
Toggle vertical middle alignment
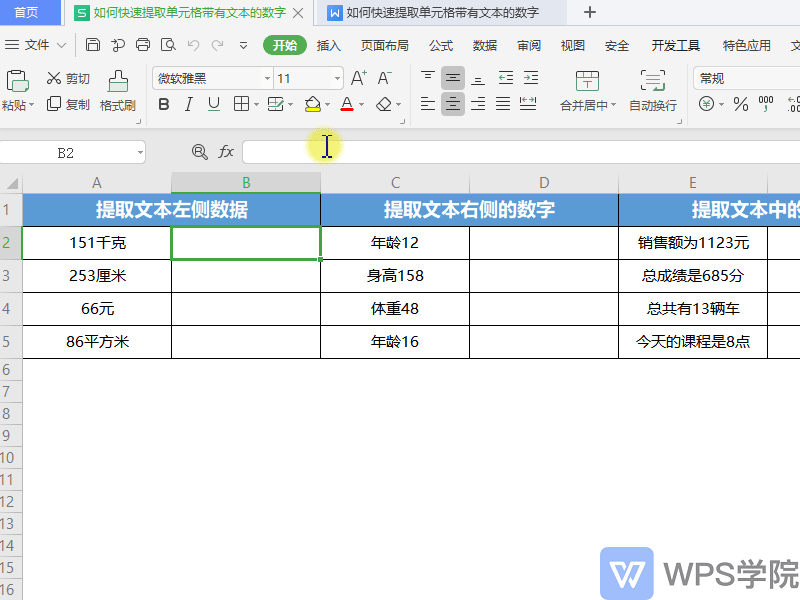(x=453, y=78)
